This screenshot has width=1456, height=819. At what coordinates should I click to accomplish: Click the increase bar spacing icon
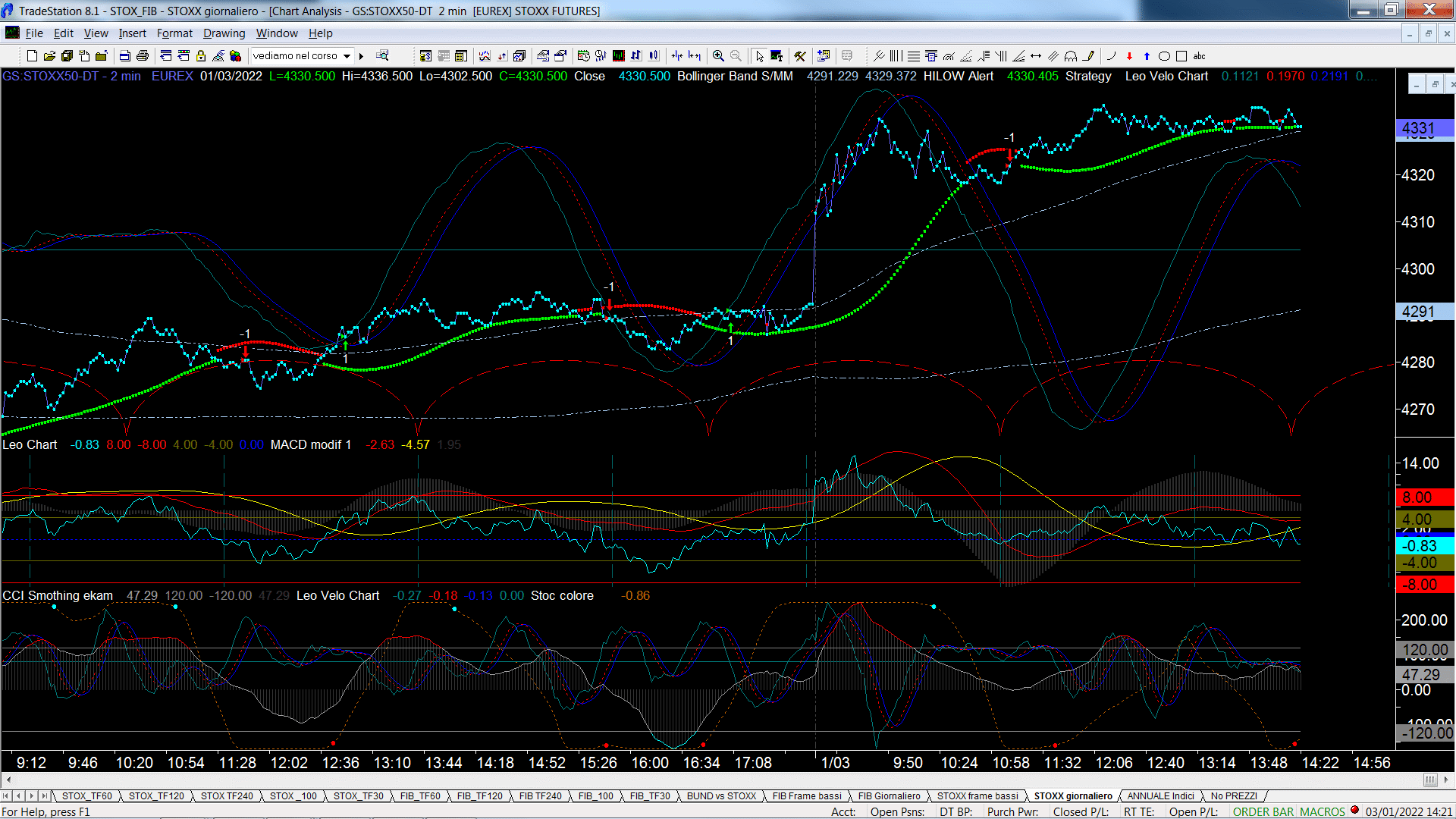(x=695, y=56)
